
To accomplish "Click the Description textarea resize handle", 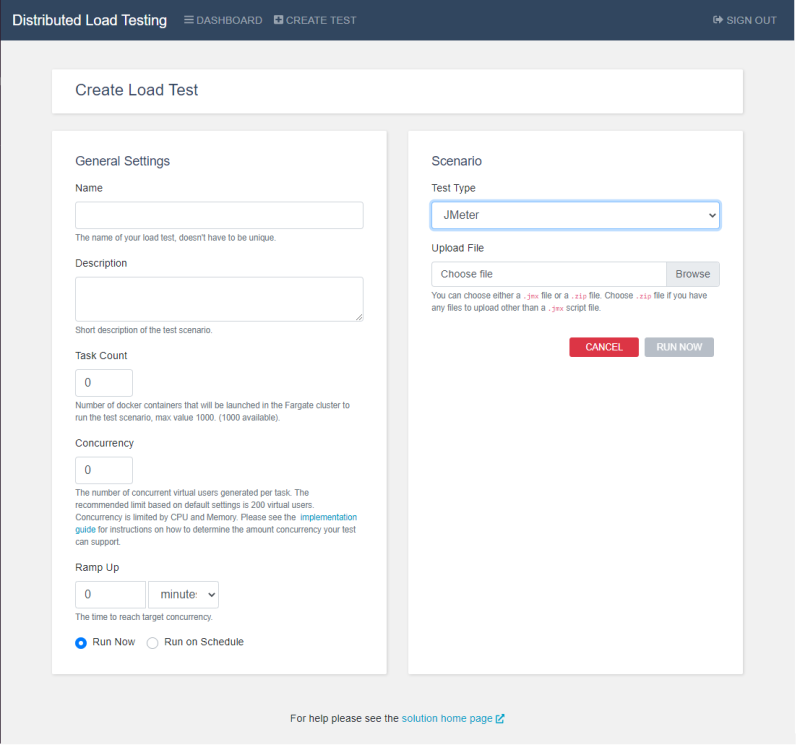I will pos(359,317).
